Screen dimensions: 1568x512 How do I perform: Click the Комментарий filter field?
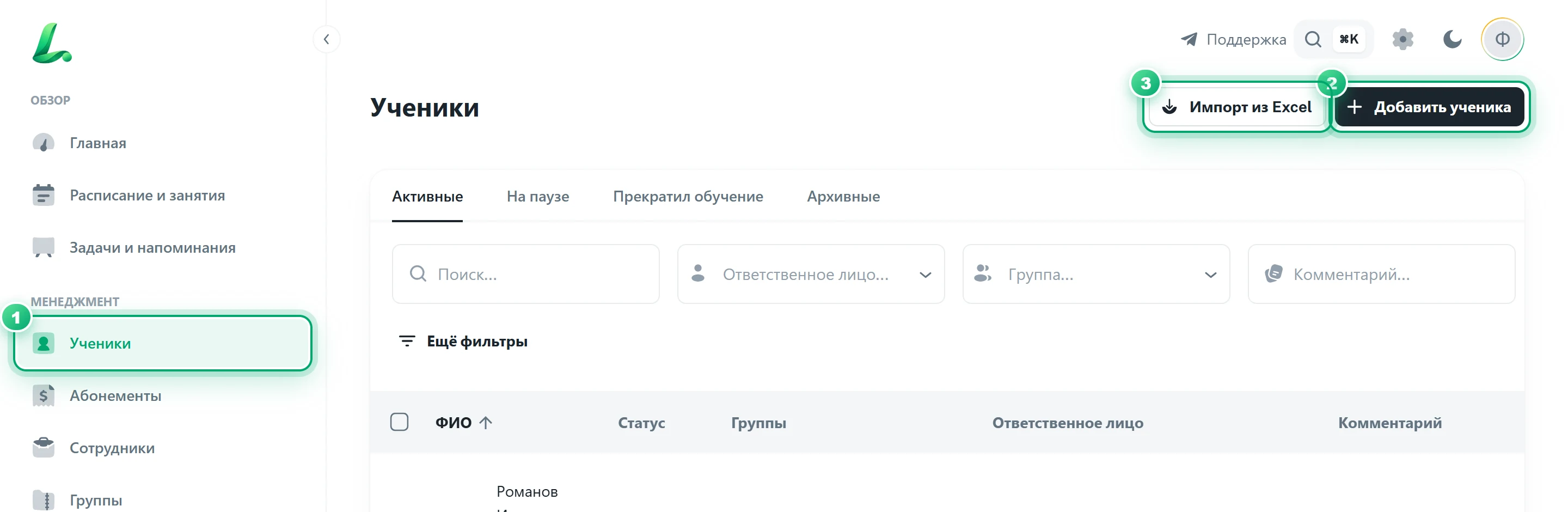tap(1381, 275)
